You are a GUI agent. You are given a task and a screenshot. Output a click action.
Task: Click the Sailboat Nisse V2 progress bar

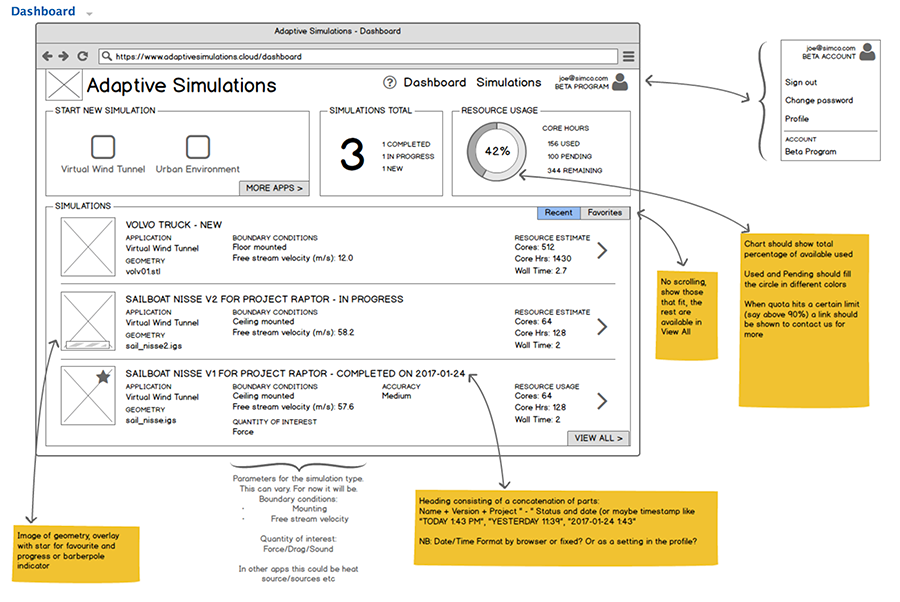88,345
